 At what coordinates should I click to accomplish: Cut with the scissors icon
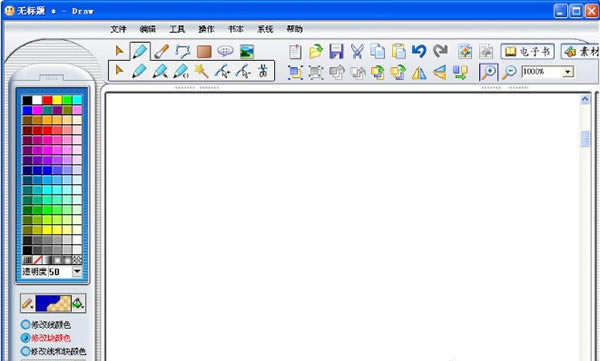[357, 52]
